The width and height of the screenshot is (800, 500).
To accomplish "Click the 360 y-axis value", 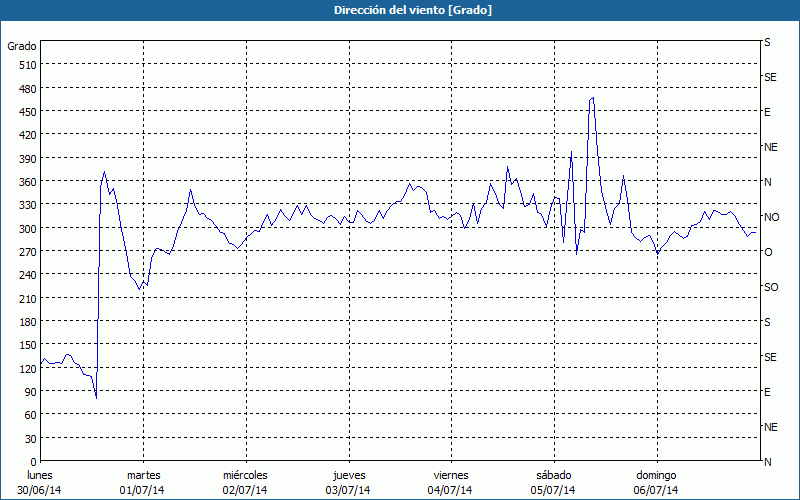I will pyautogui.click(x=27, y=182).
